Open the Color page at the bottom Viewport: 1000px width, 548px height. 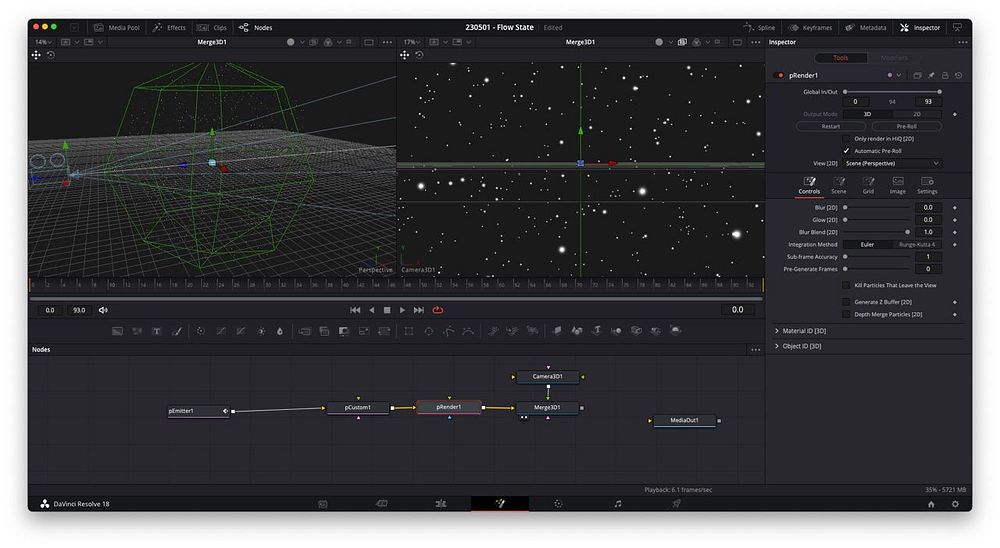[559, 504]
